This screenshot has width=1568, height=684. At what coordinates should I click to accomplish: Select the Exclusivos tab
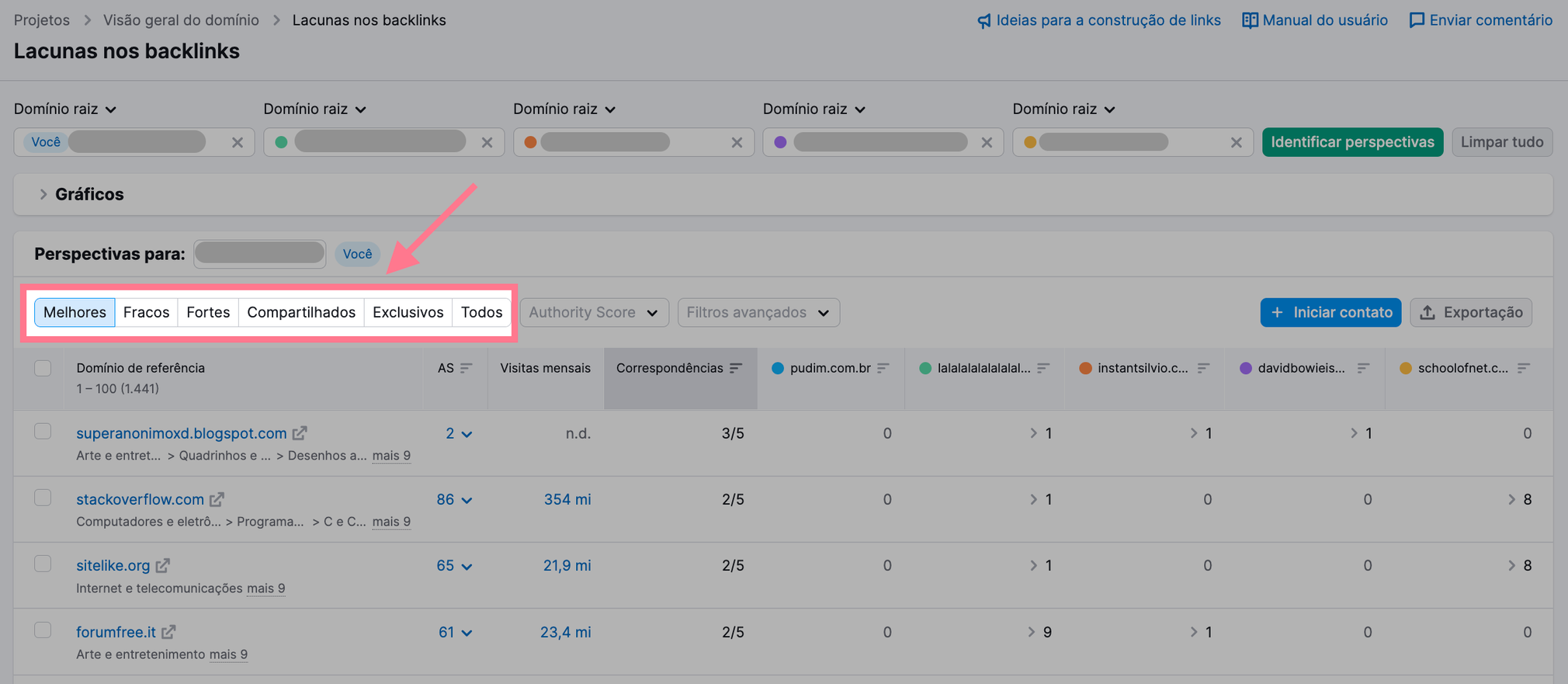(408, 312)
